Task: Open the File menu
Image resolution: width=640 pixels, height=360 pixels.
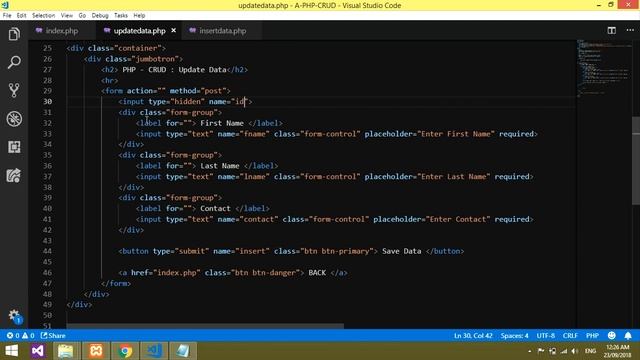Action: (x=7, y=16)
